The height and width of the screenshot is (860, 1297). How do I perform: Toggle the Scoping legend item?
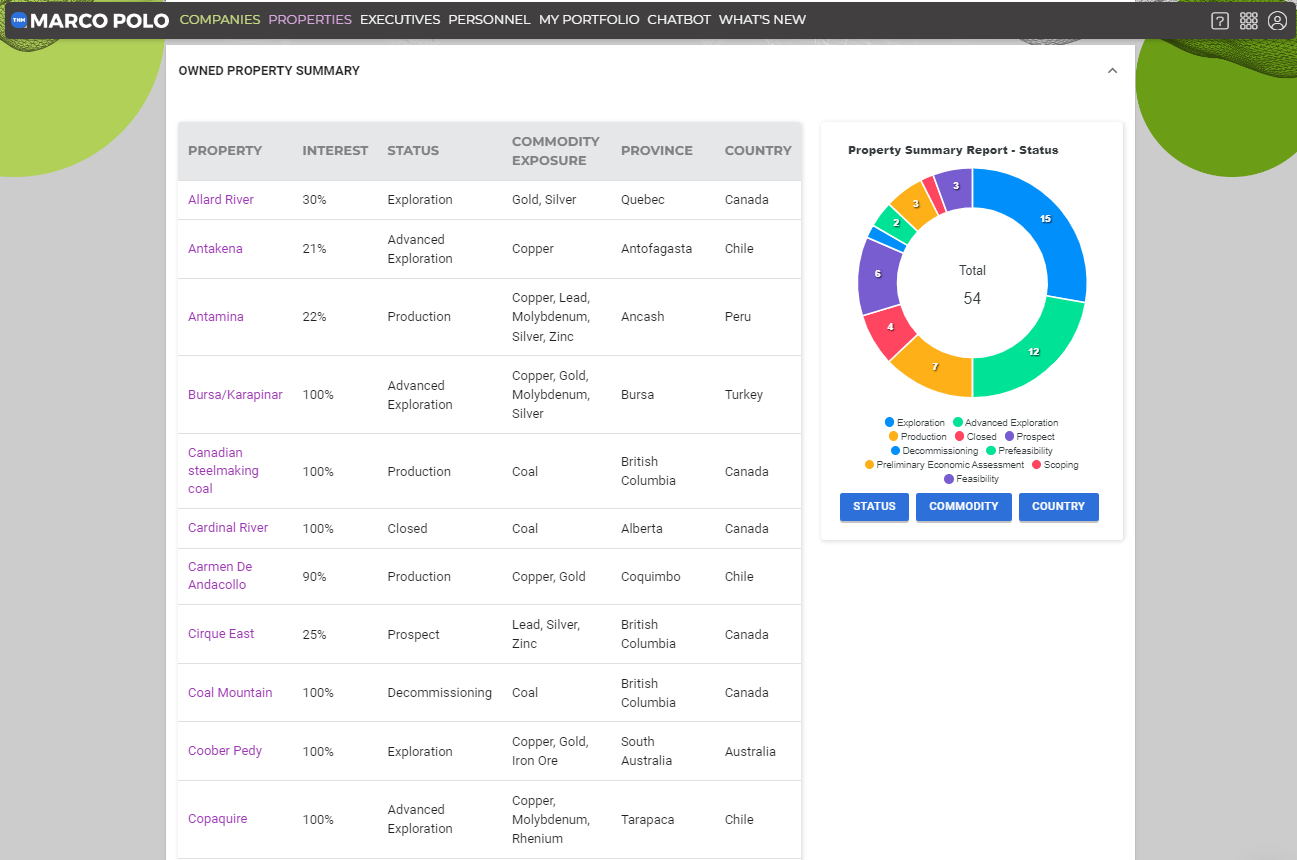coord(1055,465)
